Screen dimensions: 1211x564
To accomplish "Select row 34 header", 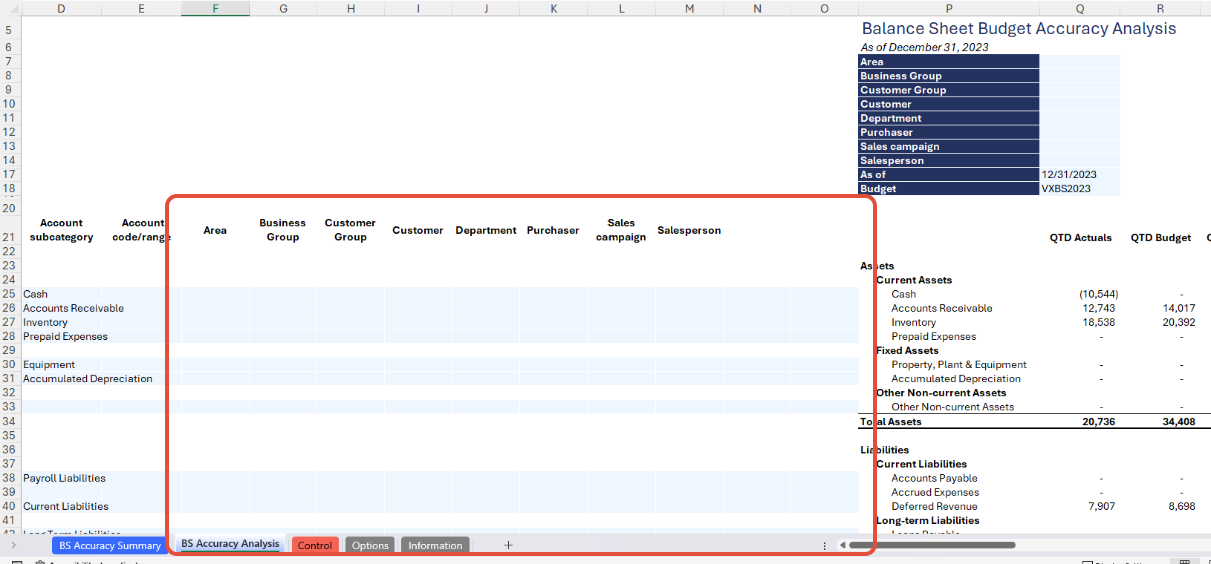I will click(9, 422).
